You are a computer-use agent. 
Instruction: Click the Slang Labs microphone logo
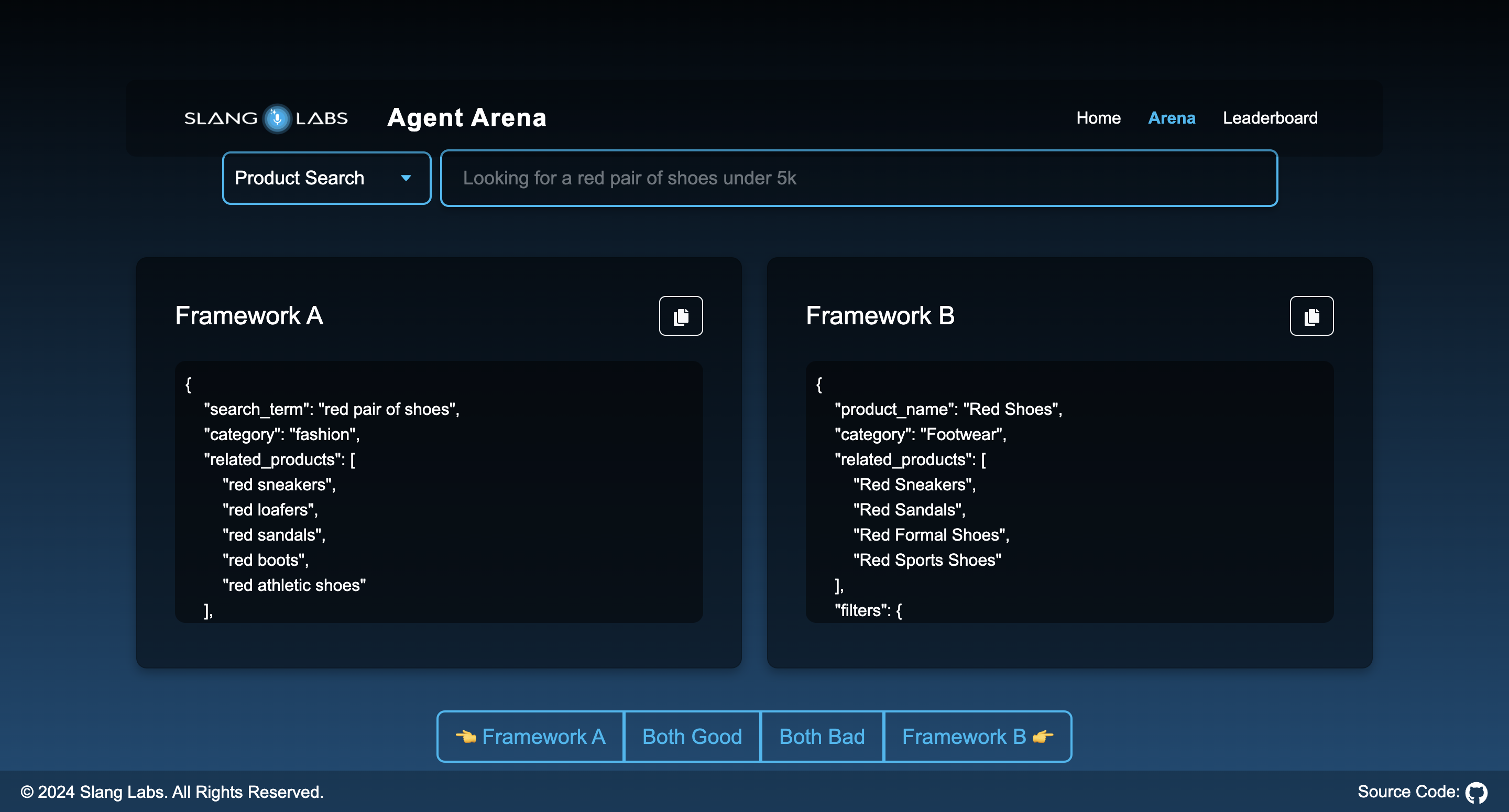point(277,118)
